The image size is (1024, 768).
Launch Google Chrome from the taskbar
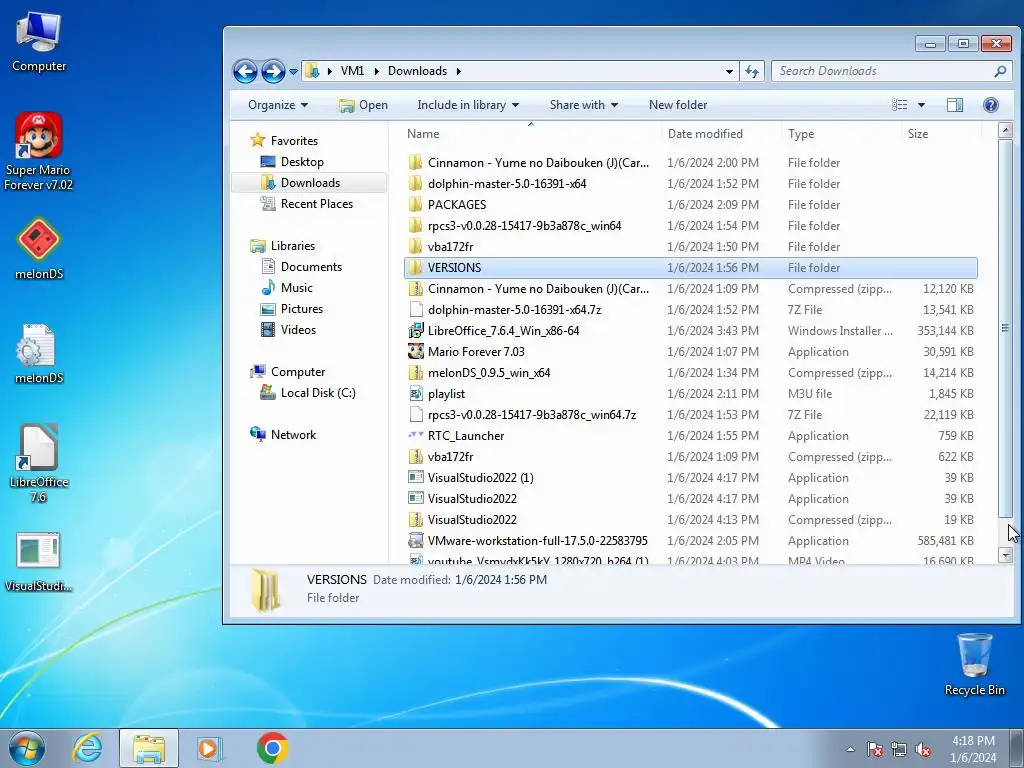click(x=273, y=748)
